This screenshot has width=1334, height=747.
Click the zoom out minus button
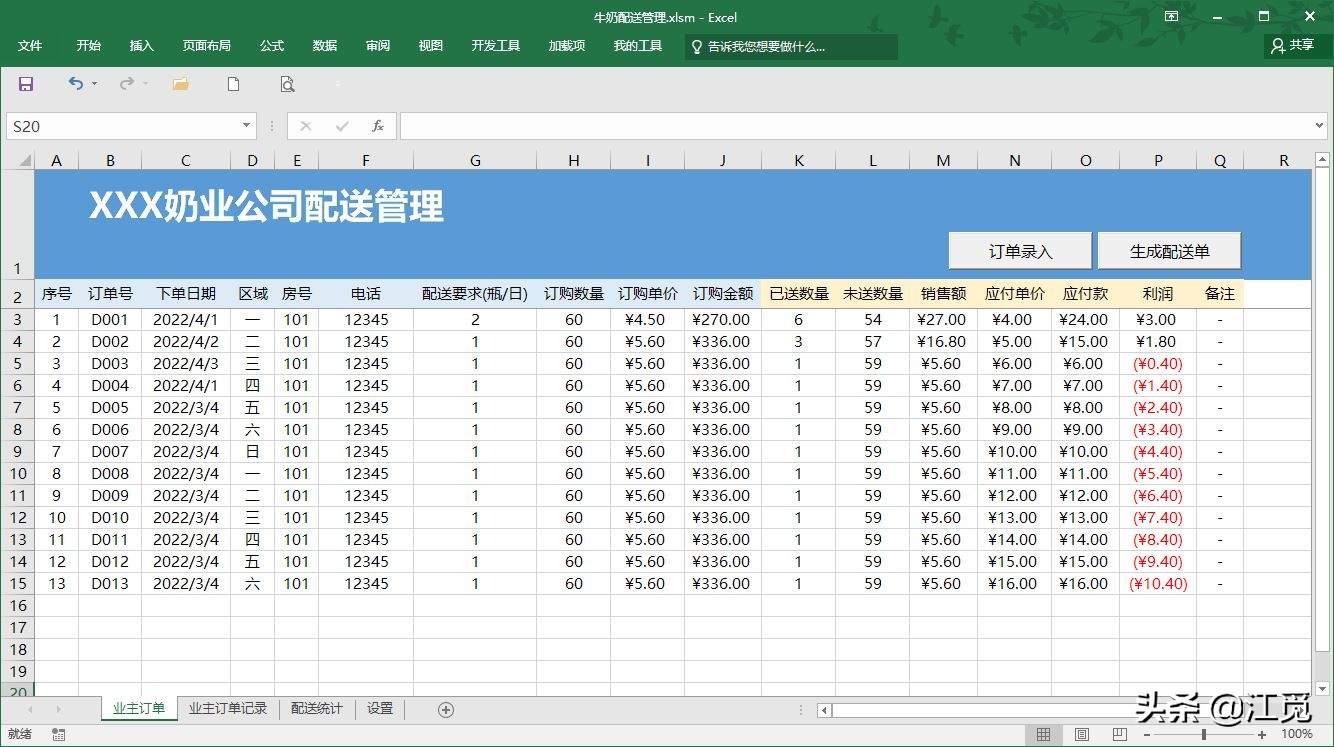[1148, 734]
